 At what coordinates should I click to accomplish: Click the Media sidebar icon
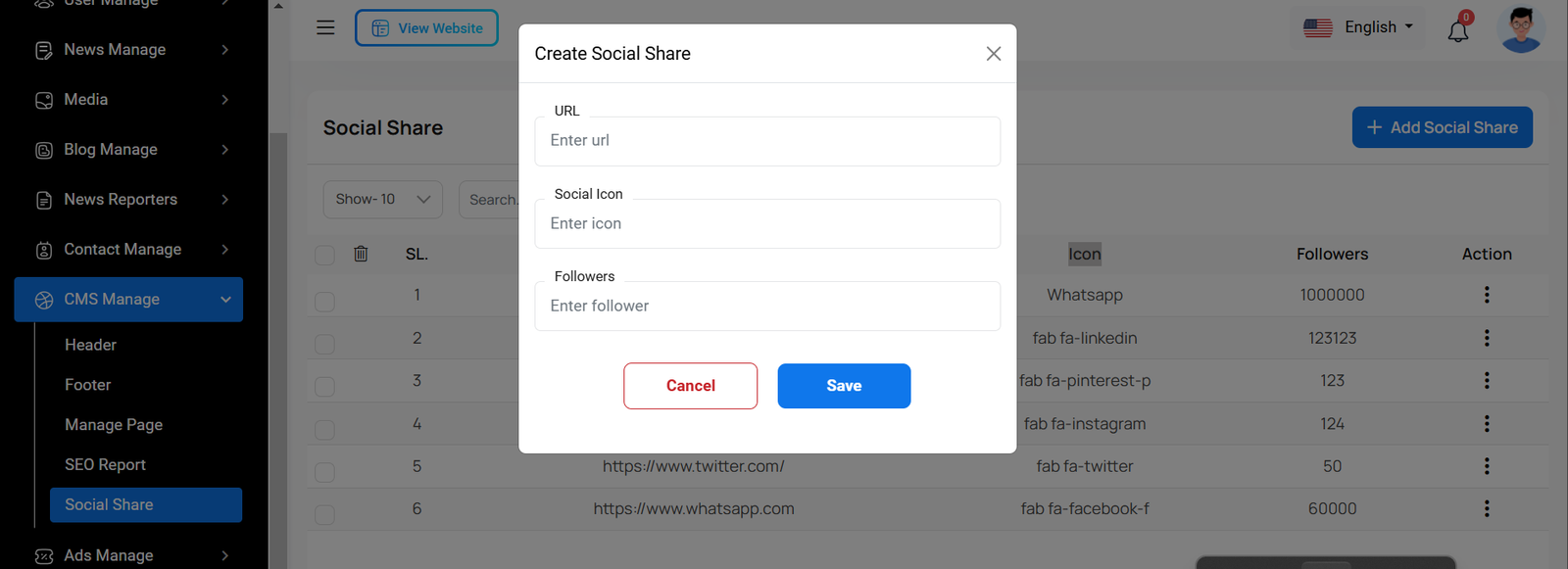44,100
